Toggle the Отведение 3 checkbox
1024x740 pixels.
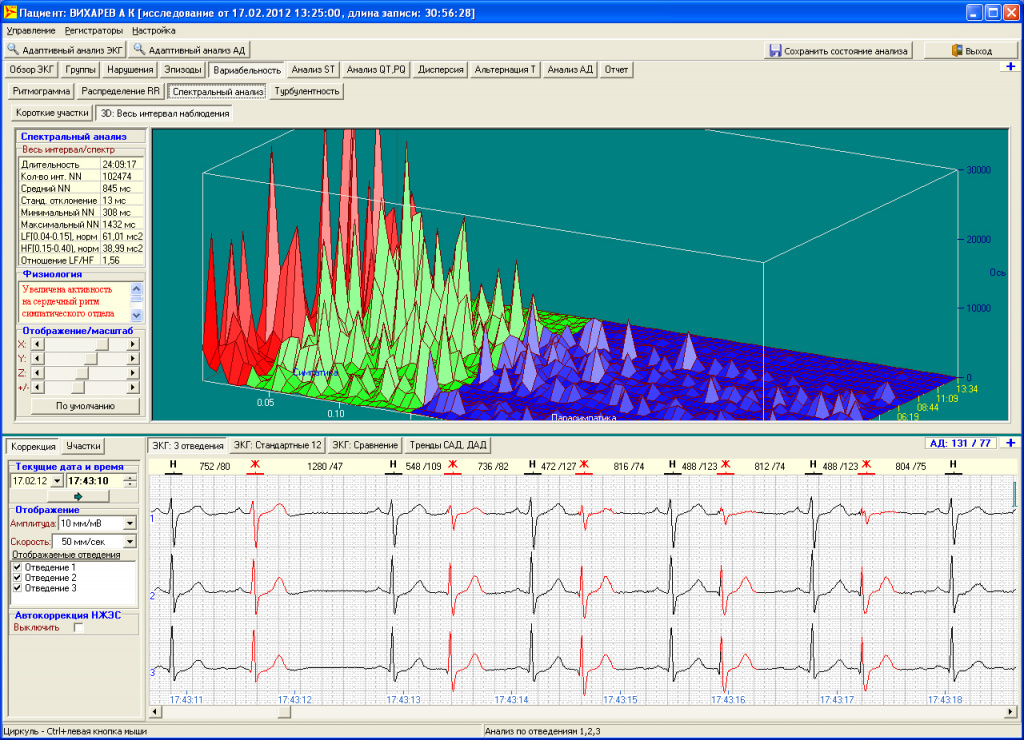click(18, 588)
